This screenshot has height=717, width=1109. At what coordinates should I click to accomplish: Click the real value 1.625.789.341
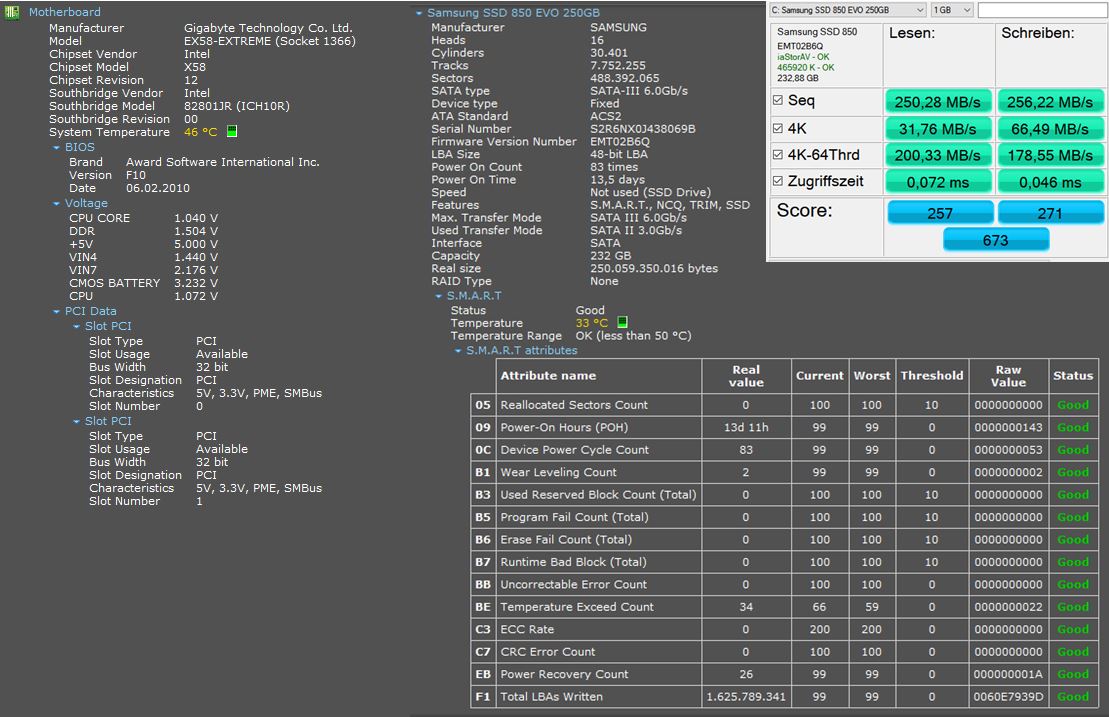[x=746, y=696]
